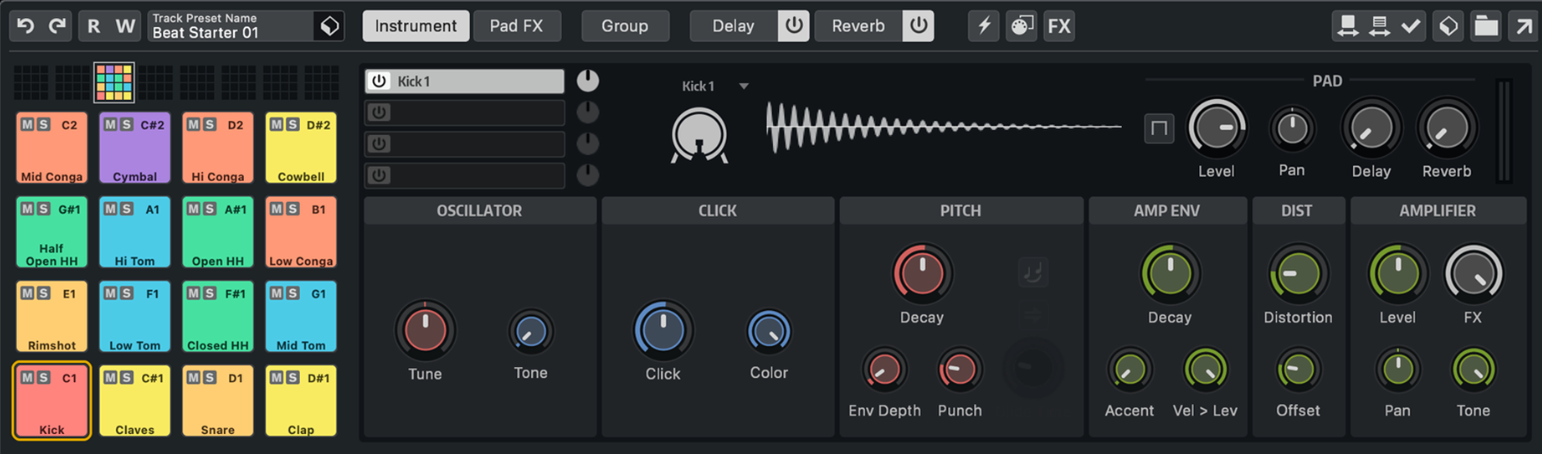Click the lightning bolt icon

click(x=984, y=26)
